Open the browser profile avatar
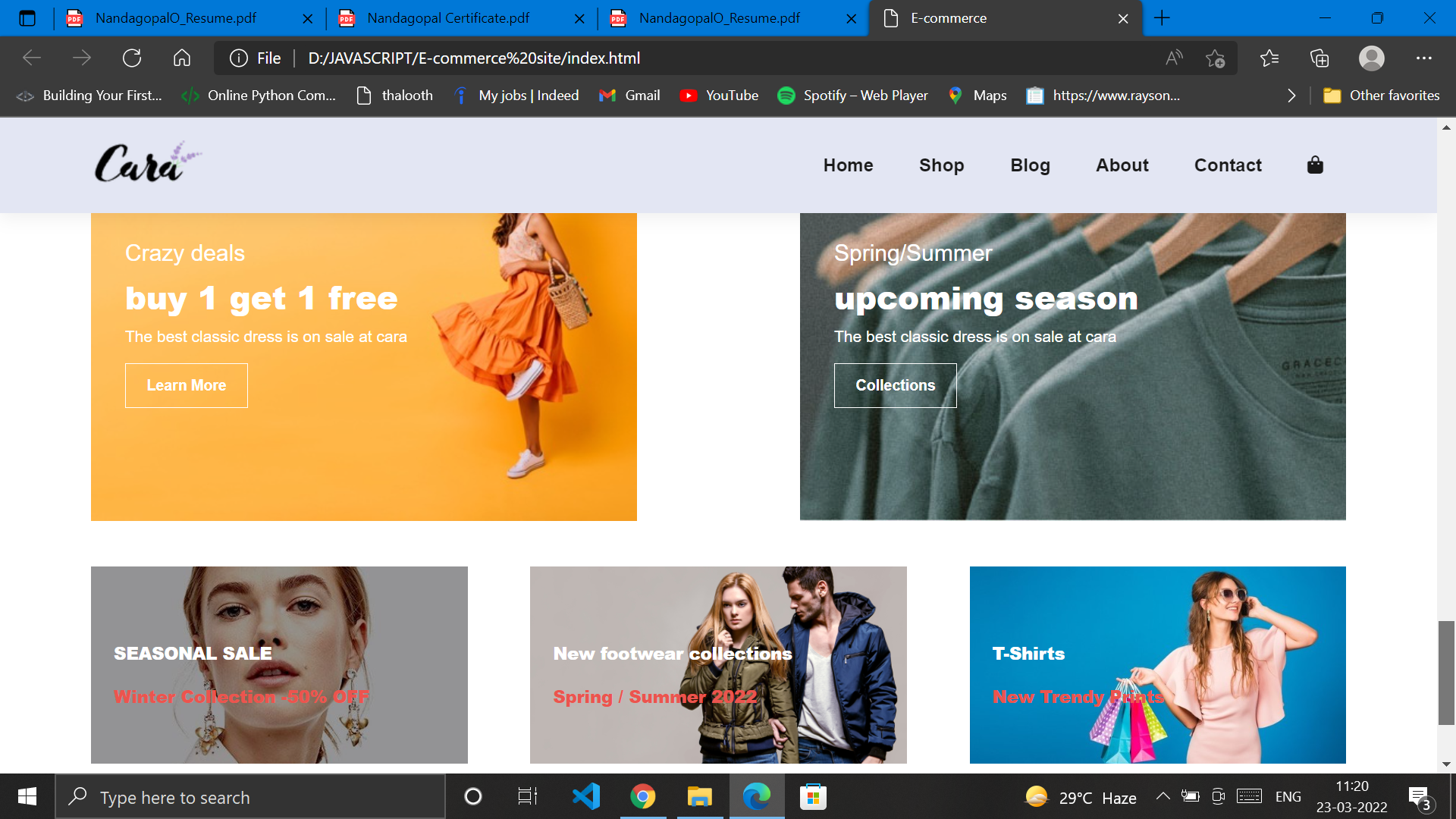This screenshot has width=1456, height=819. click(x=1371, y=58)
